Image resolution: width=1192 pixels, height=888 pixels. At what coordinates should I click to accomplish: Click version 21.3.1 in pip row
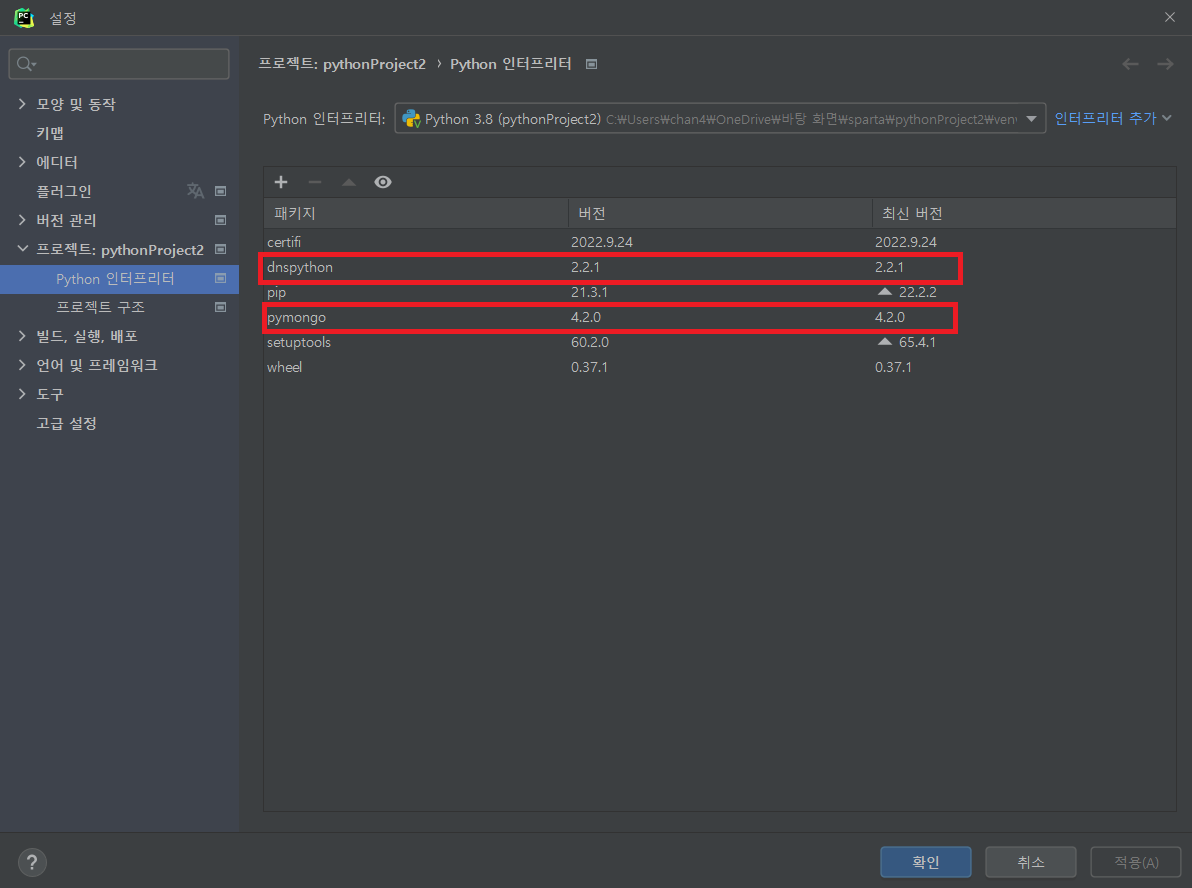click(589, 292)
